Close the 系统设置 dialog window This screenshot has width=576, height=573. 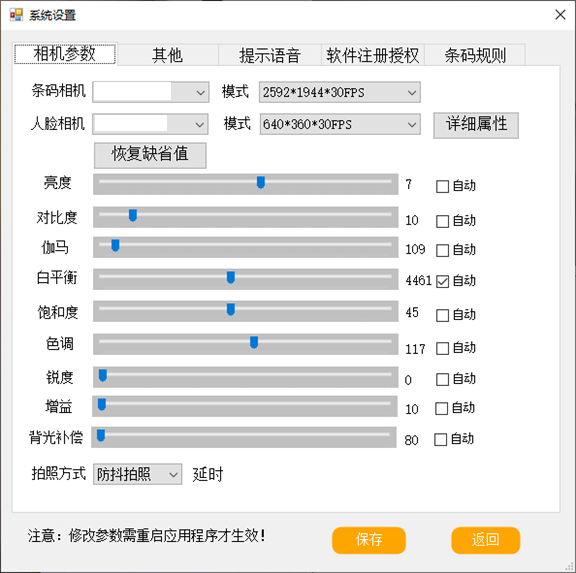(x=560, y=15)
